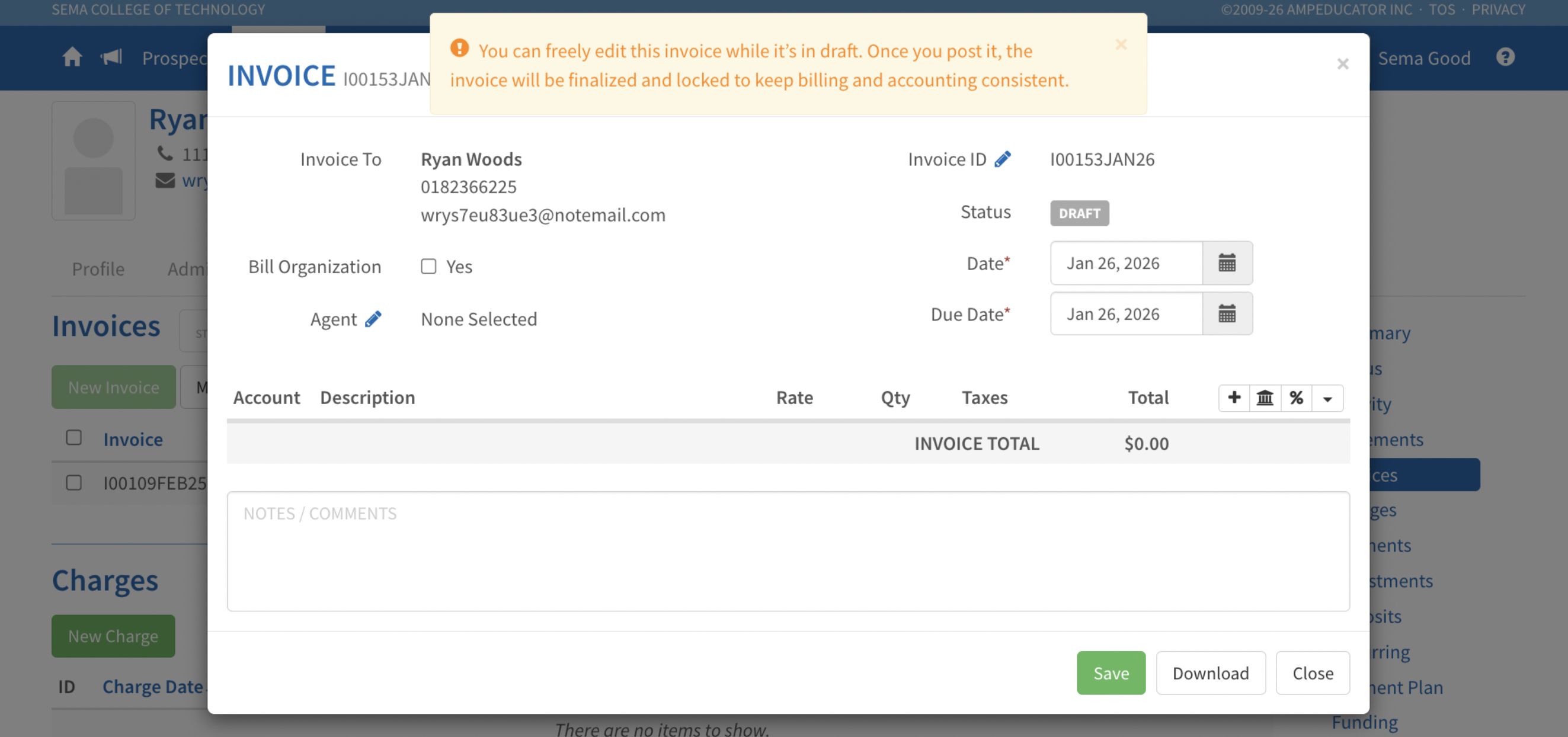Open the announcements megaphone icon
This screenshot has width=1568, height=737.
pyautogui.click(x=111, y=57)
